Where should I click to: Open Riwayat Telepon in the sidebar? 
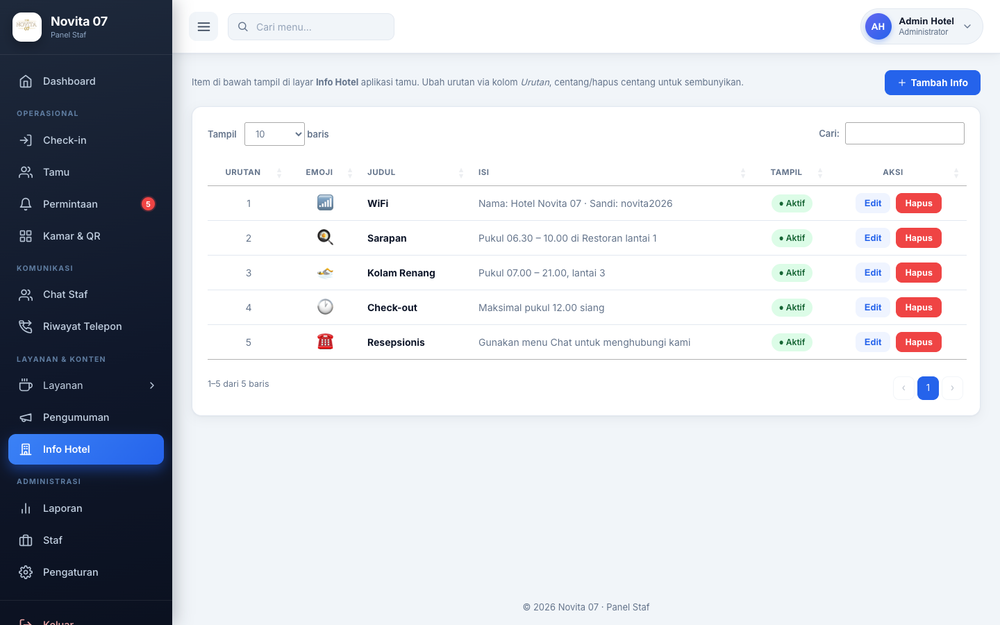(86, 327)
